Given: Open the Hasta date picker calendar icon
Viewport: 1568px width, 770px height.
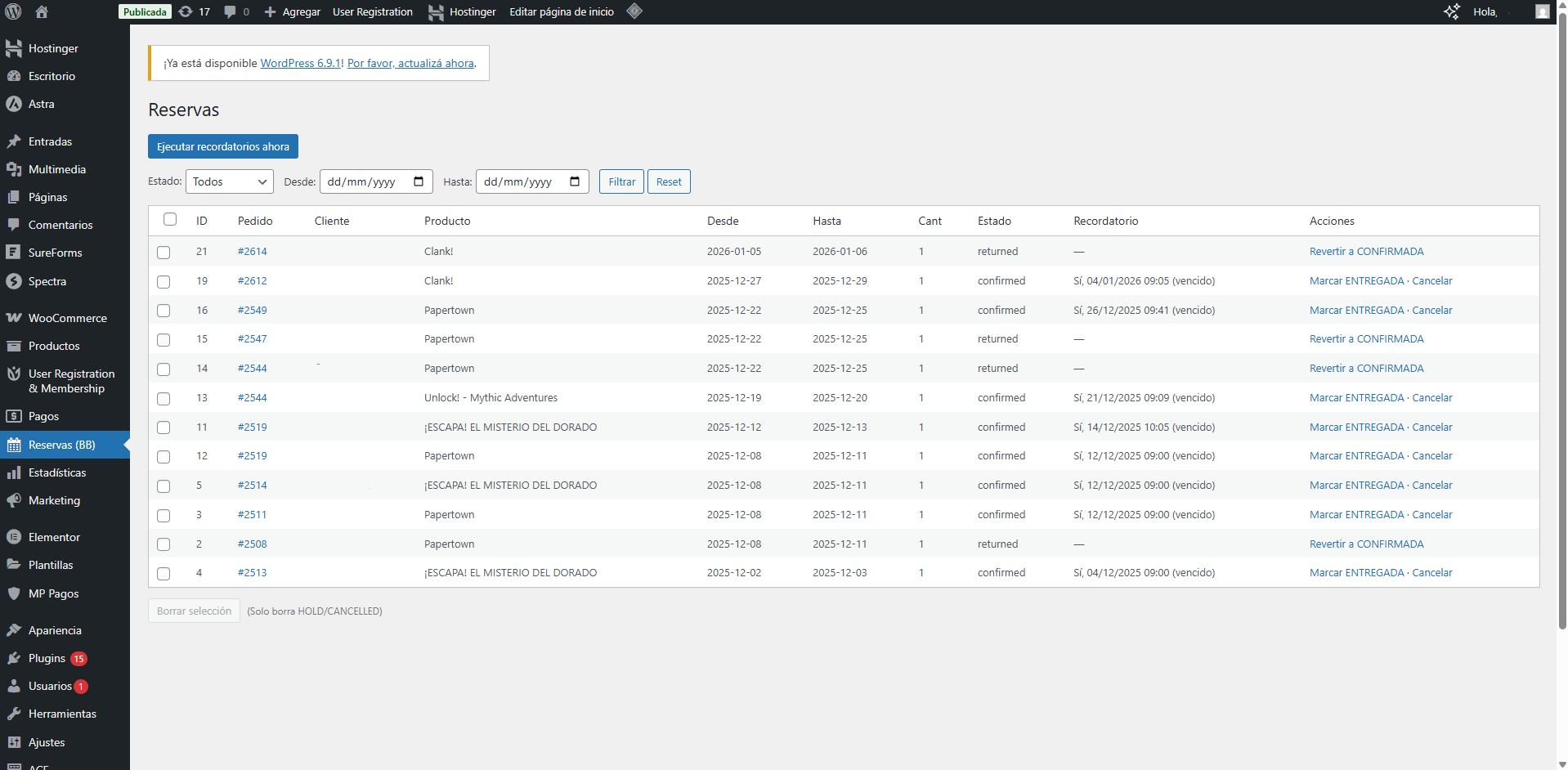Looking at the screenshot, I should pos(575,181).
